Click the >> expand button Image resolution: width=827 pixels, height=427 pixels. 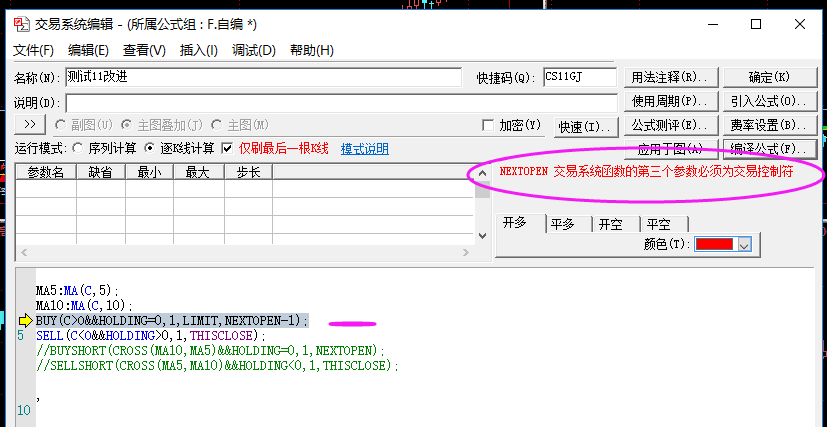point(30,125)
